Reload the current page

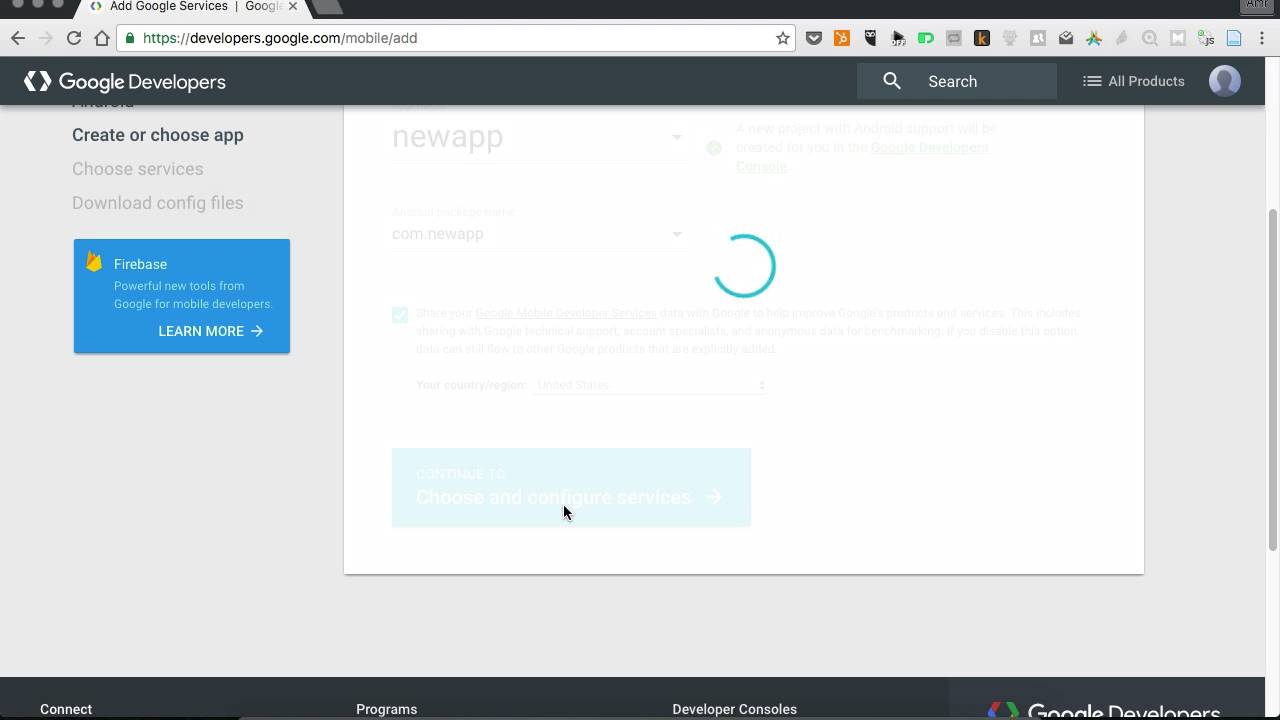74,38
